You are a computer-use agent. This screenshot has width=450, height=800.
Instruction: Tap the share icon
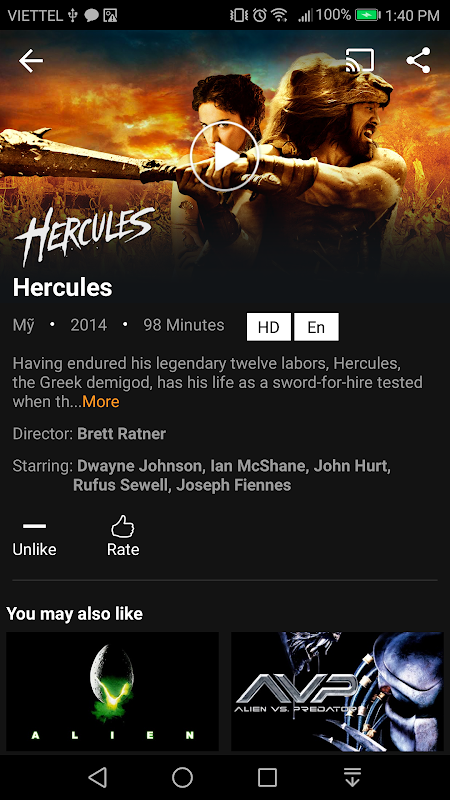click(x=418, y=60)
